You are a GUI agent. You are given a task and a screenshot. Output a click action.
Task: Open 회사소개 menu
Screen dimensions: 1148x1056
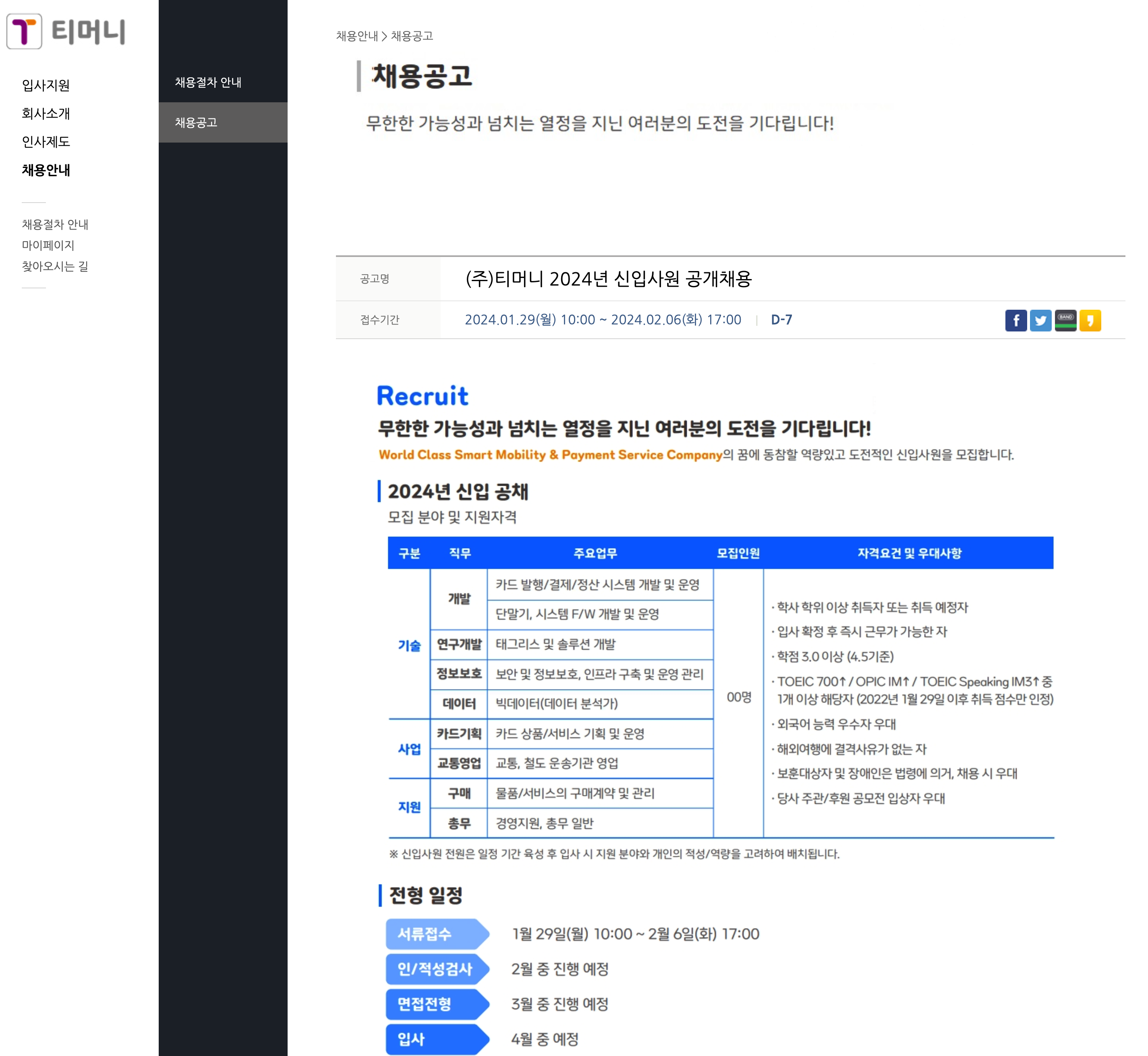click(x=46, y=113)
